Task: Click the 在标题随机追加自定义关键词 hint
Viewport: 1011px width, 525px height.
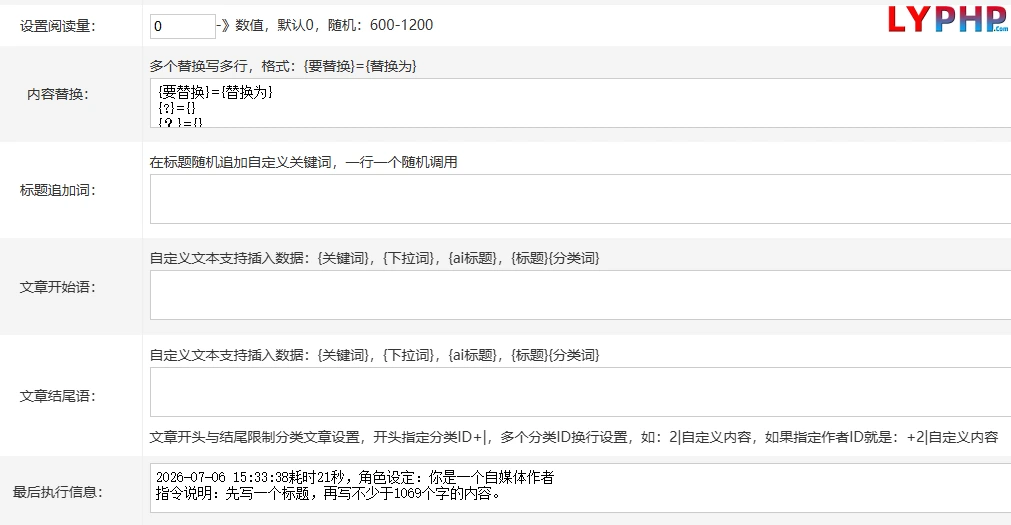Action: pos(304,163)
